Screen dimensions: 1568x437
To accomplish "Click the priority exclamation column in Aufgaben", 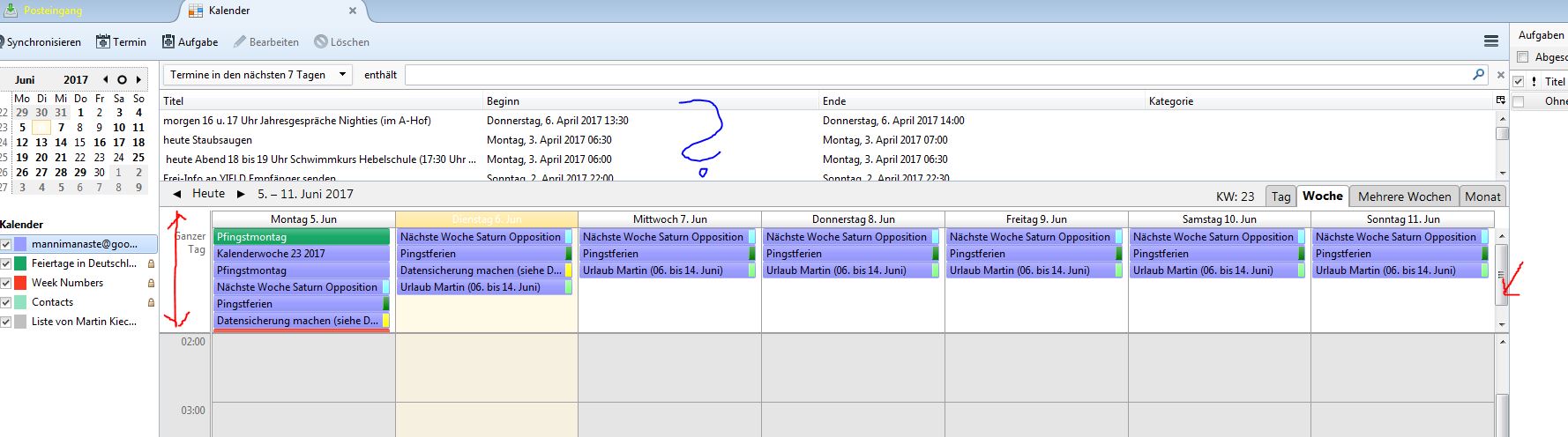I will [1534, 81].
